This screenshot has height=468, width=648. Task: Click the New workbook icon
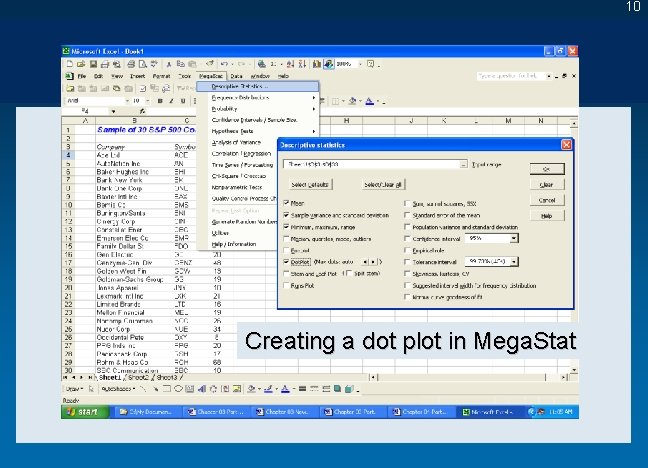point(69,64)
